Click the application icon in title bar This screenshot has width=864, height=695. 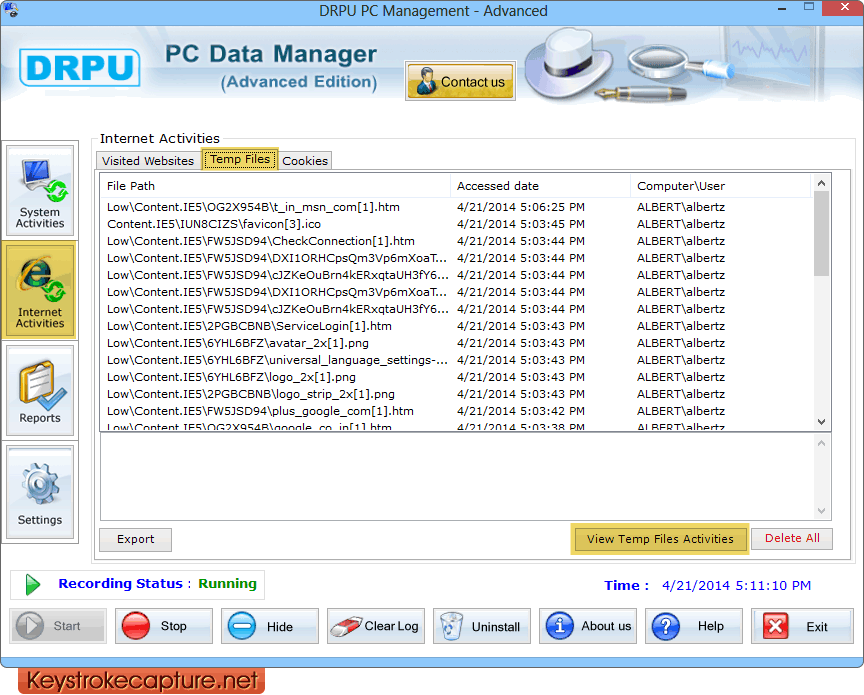point(10,9)
